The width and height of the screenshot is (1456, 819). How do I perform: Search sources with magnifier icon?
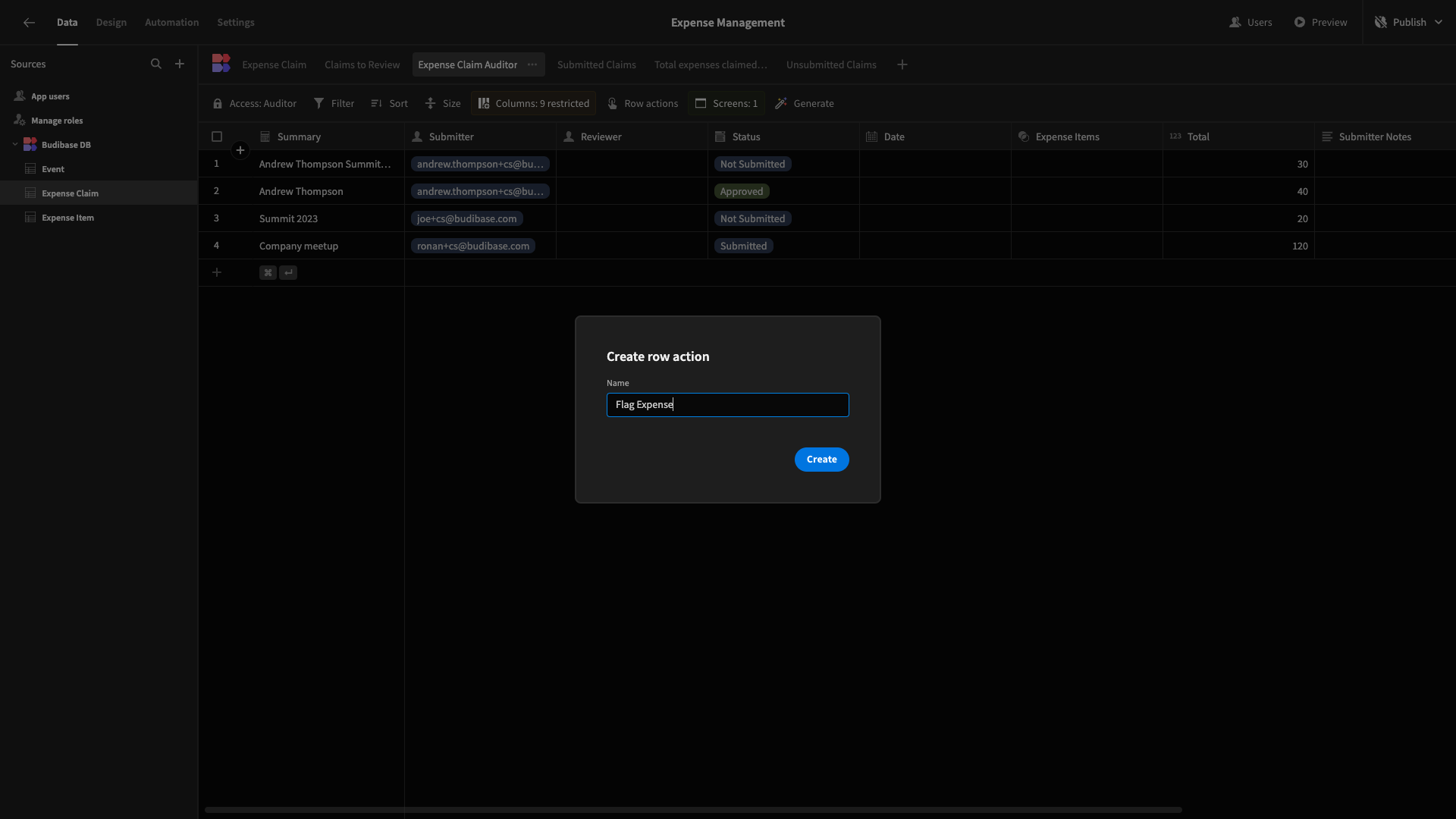coord(156,64)
